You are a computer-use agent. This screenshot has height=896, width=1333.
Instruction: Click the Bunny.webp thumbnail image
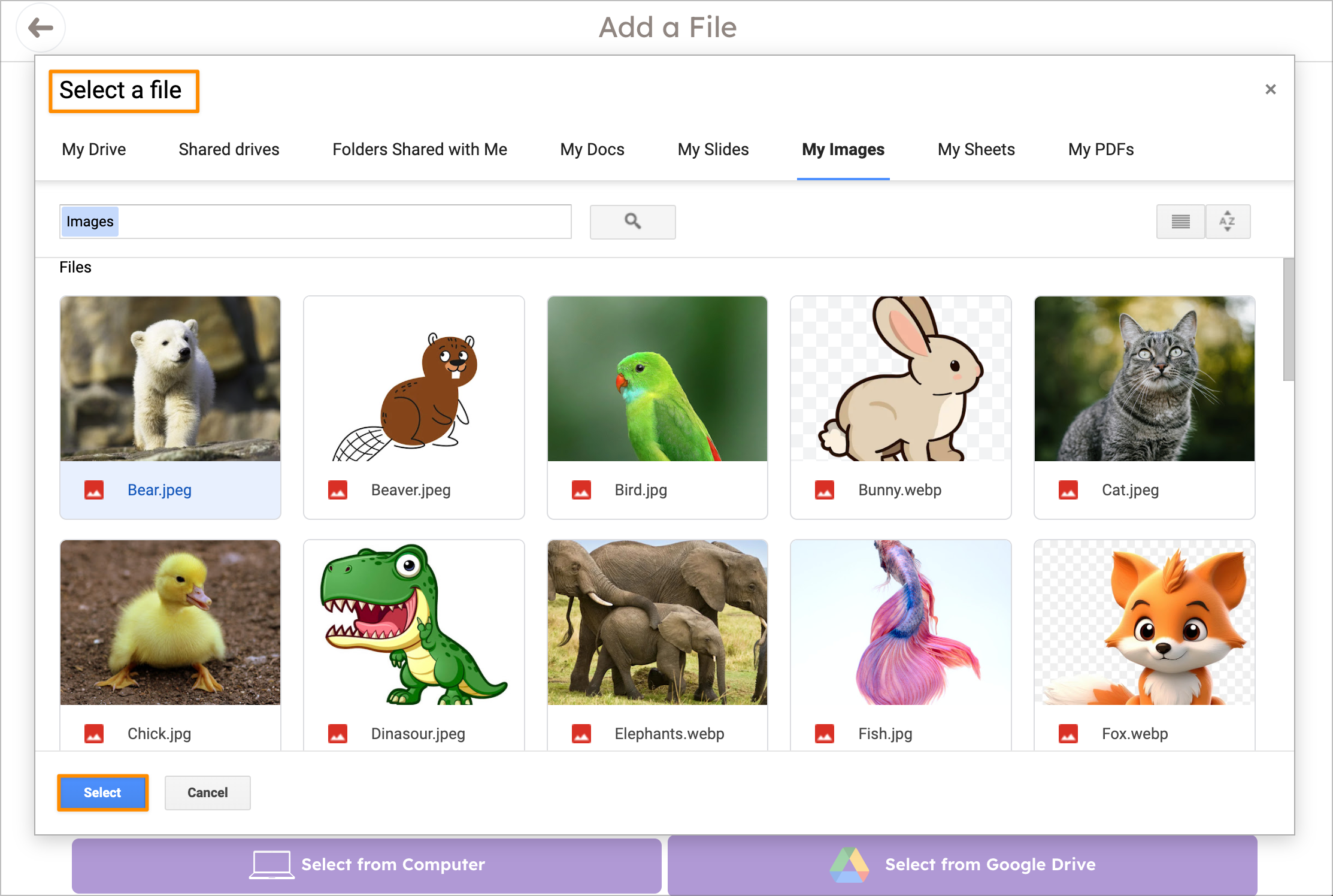(x=900, y=379)
